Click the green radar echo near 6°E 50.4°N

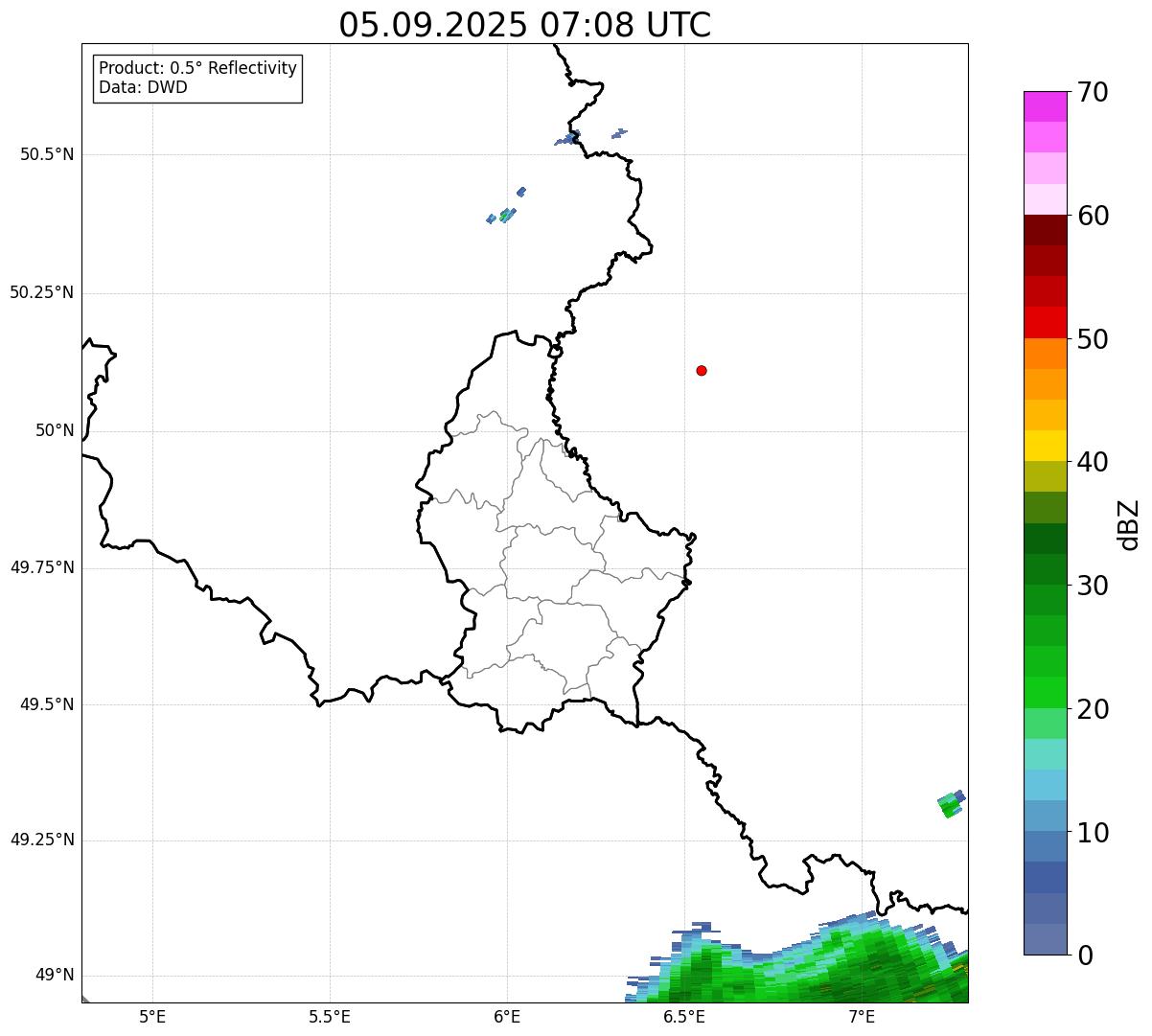pyautogui.click(x=507, y=215)
